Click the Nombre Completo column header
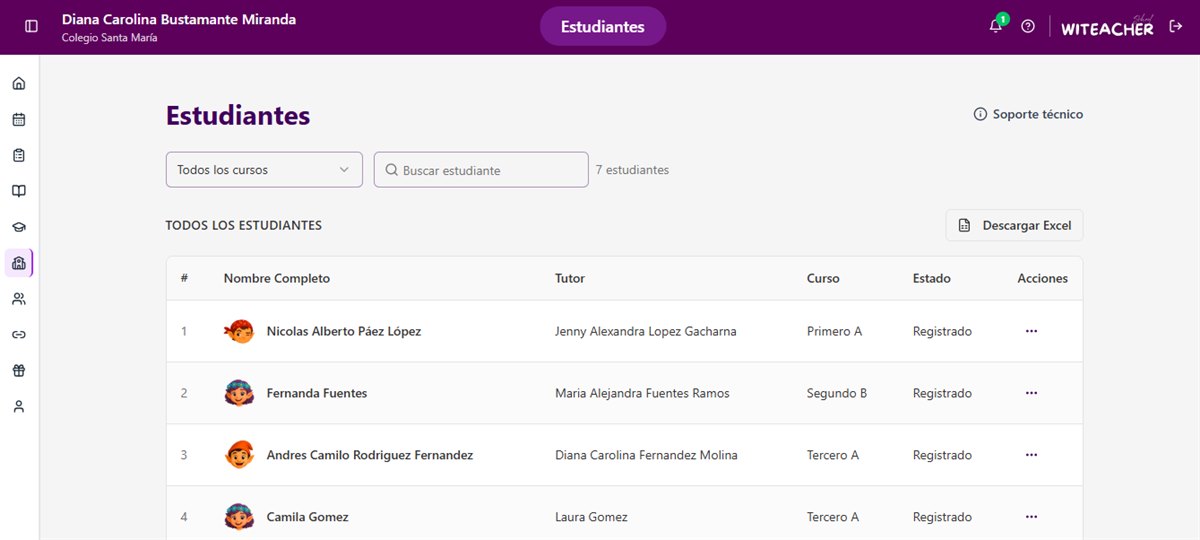Viewport: 1200px width, 540px height. [277, 278]
